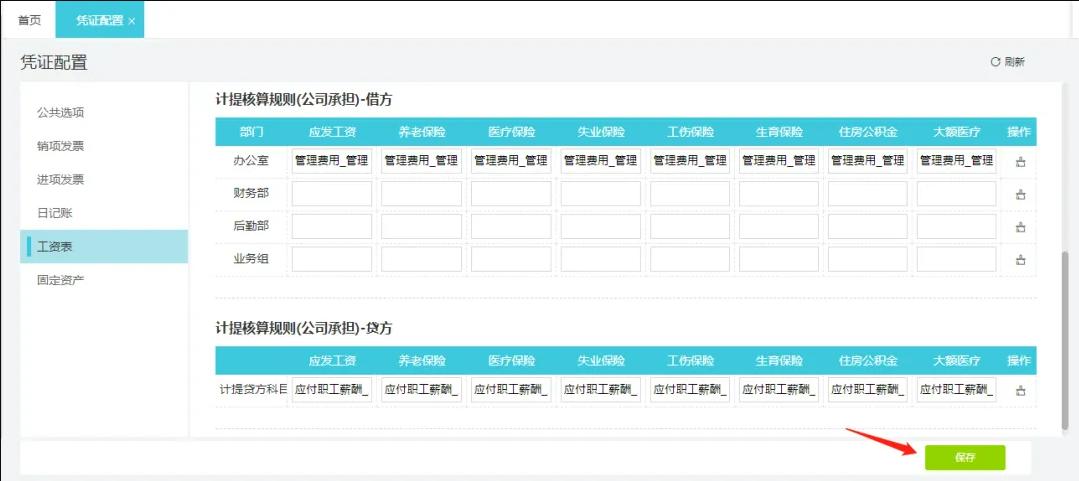Click the operation icon in 财务部 row
Screen dimensions: 1079x481
[1021, 195]
